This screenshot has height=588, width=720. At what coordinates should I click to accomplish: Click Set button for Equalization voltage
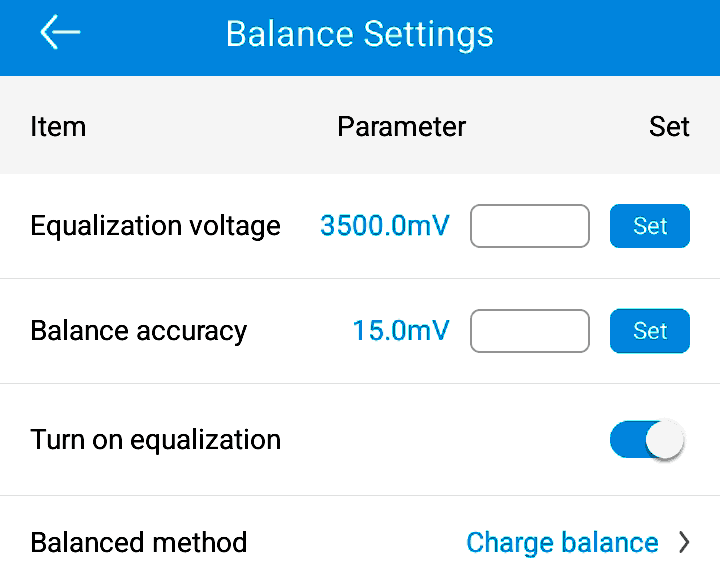click(650, 226)
